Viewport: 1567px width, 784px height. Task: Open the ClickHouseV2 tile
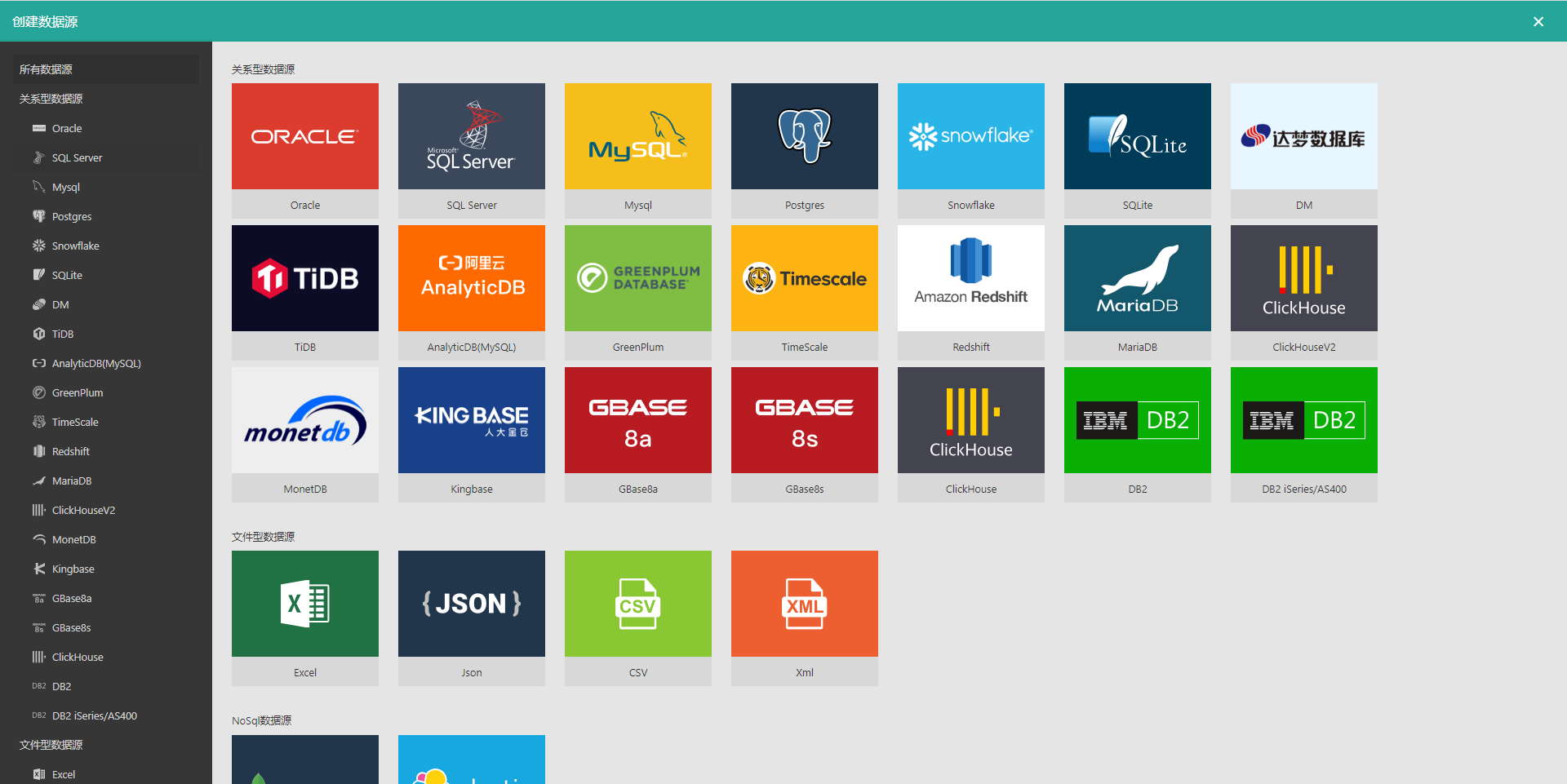[x=1304, y=292]
